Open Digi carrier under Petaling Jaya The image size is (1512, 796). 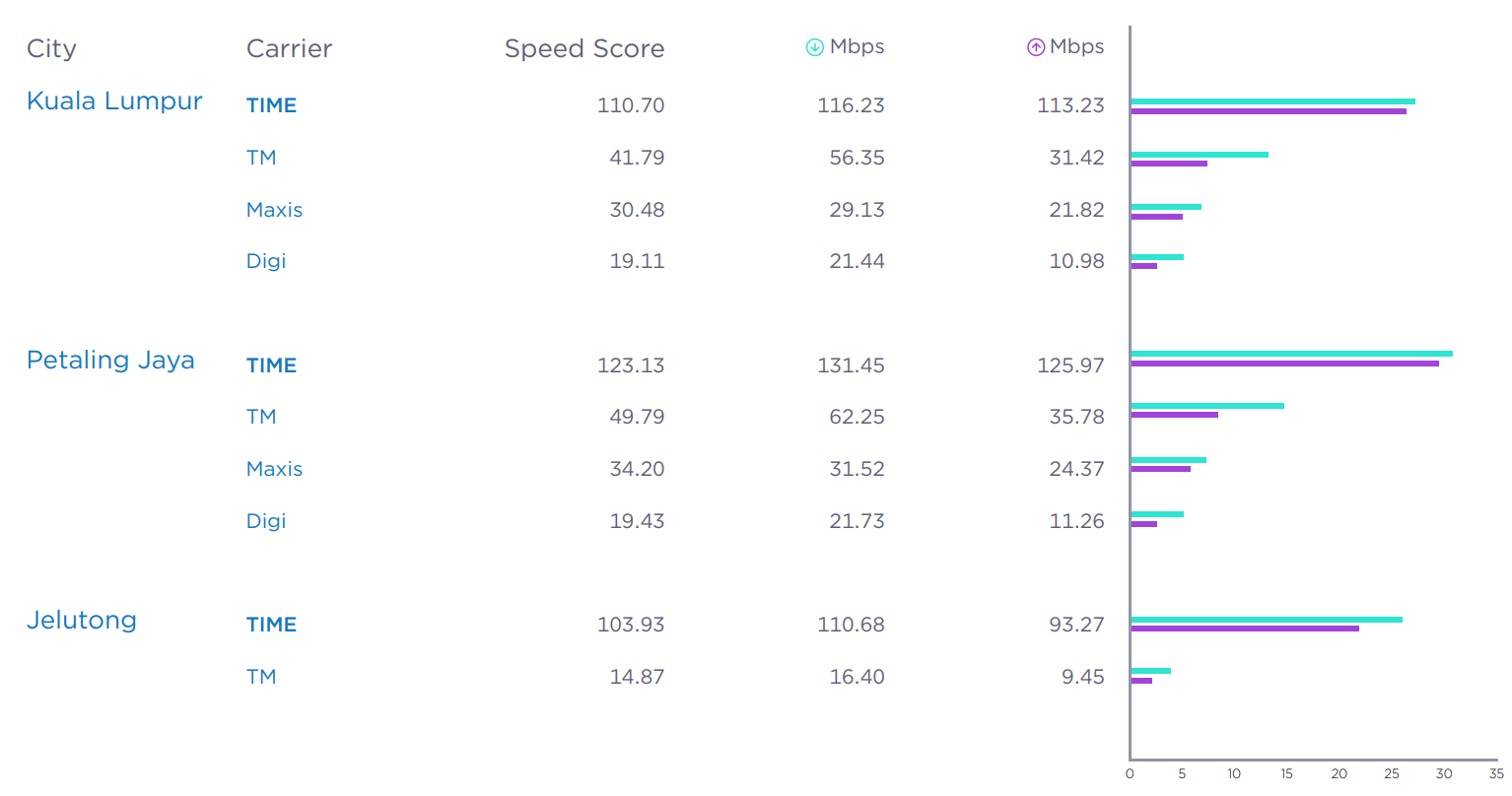pos(266,521)
